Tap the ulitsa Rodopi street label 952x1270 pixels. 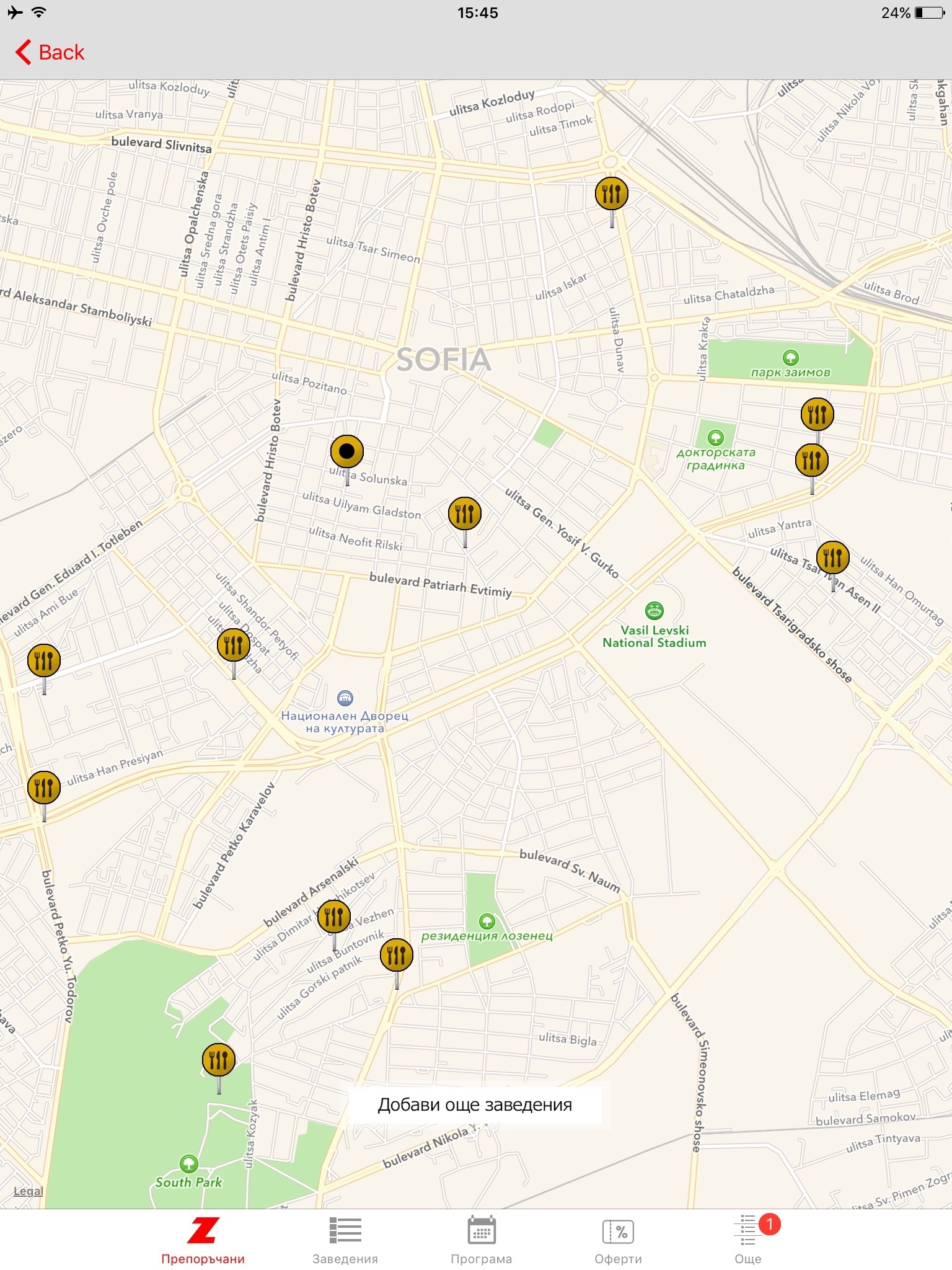tap(540, 112)
